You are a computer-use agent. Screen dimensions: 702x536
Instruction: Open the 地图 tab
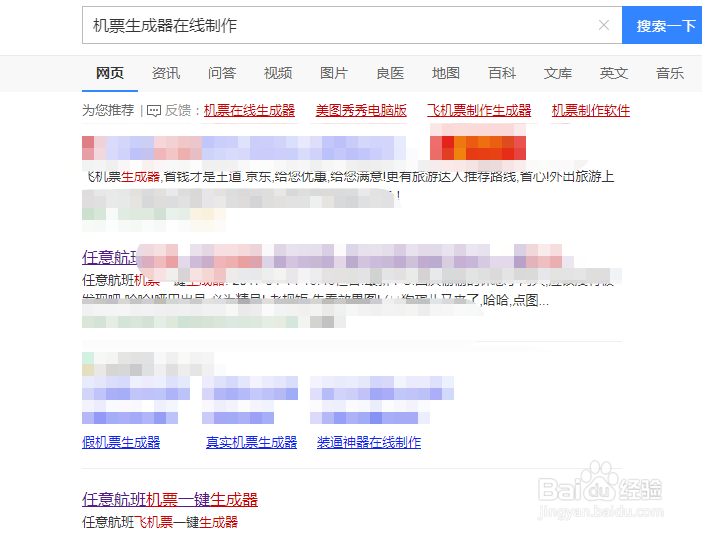(x=446, y=73)
